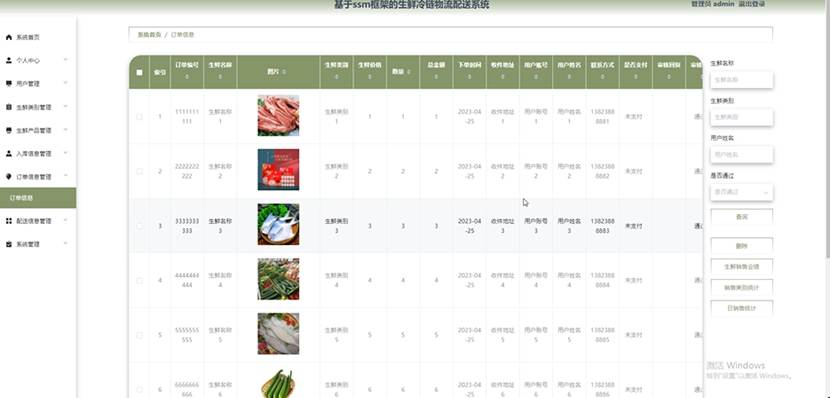Sort by the 总金额 column arrows
The height and width of the screenshot is (398, 830).
point(436,77)
